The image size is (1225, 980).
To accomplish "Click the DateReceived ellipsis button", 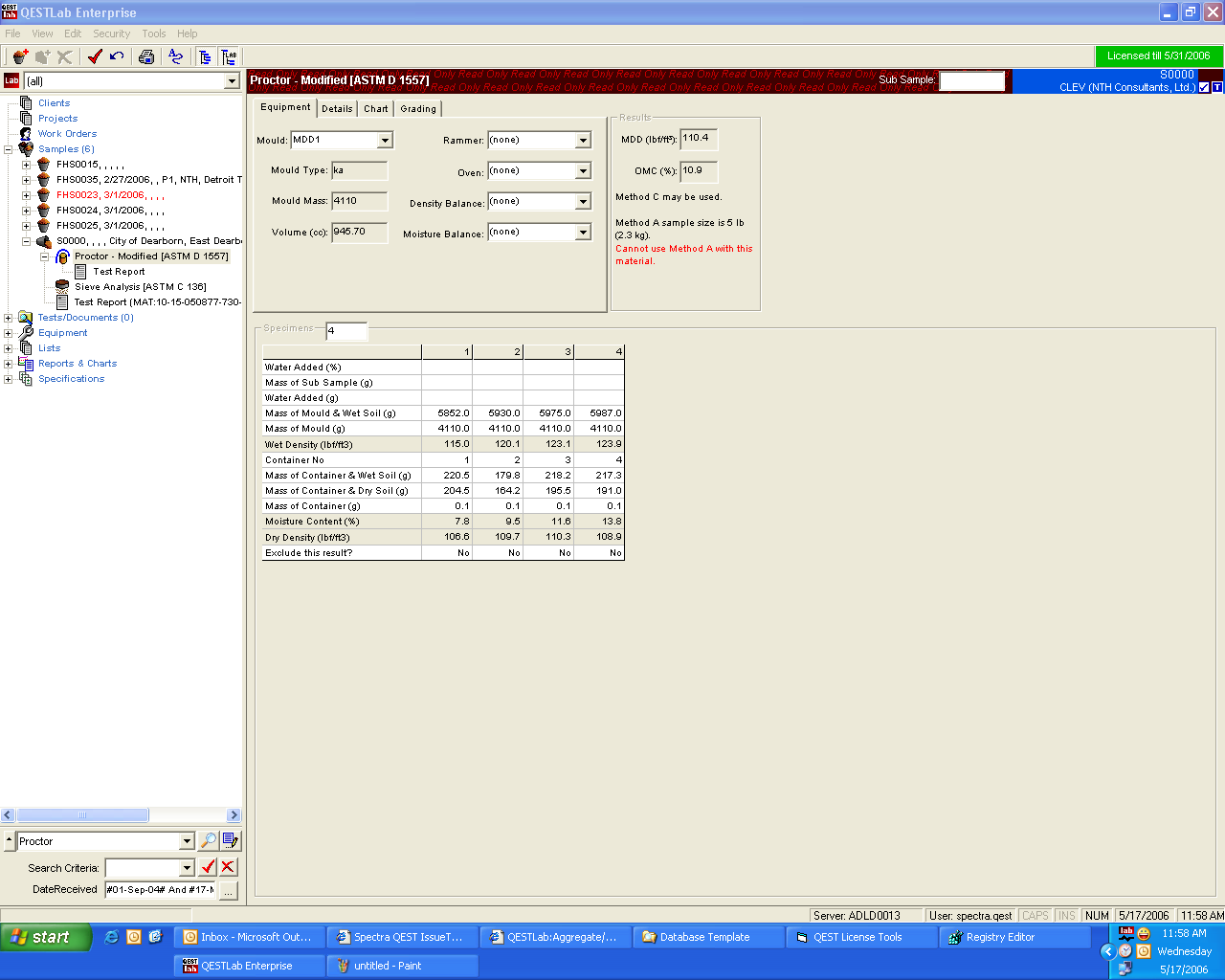I will (229, 890).
